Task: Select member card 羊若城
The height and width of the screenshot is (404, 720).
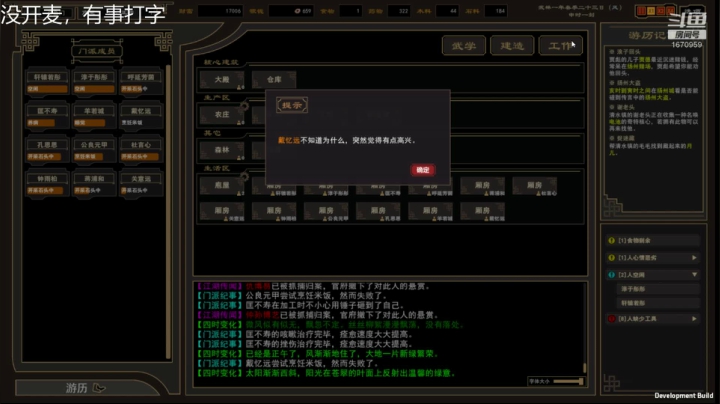Action: point(94,116)
